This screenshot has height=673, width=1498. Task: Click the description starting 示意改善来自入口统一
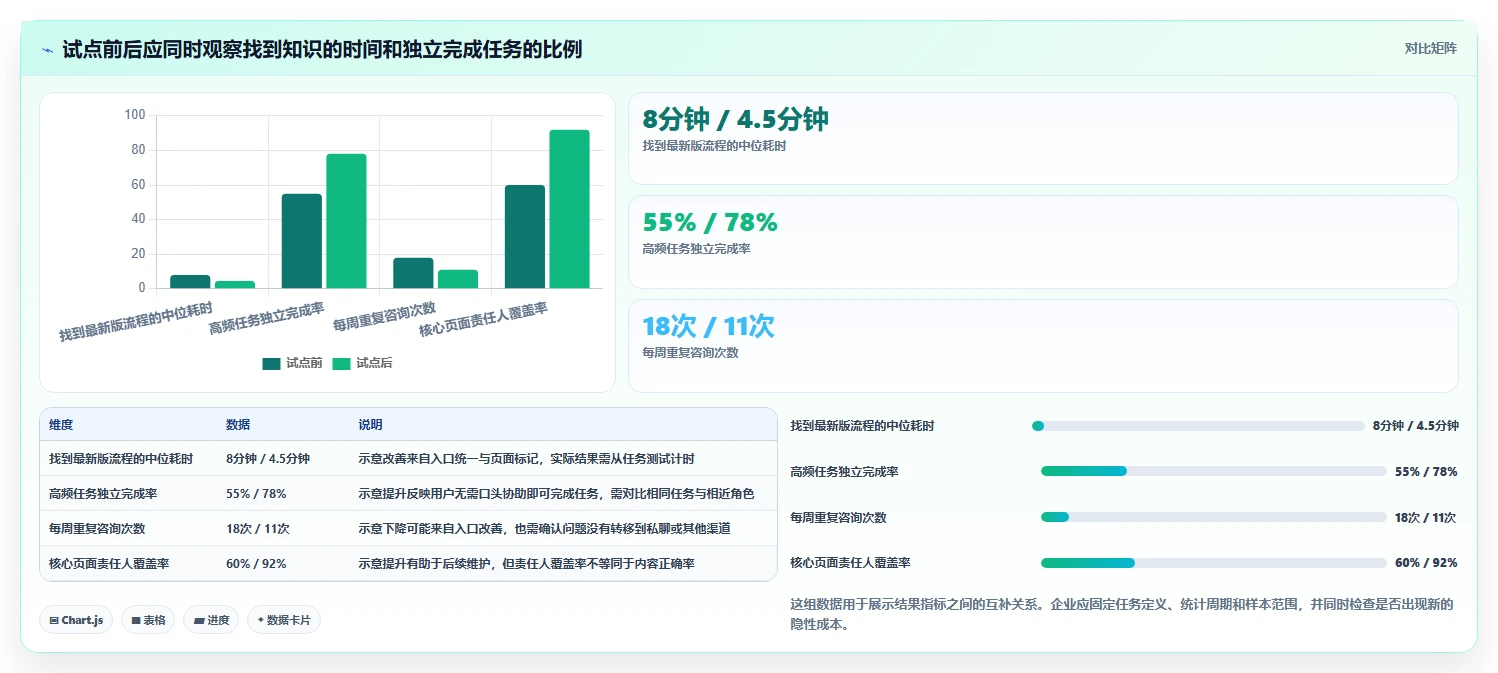526,459
